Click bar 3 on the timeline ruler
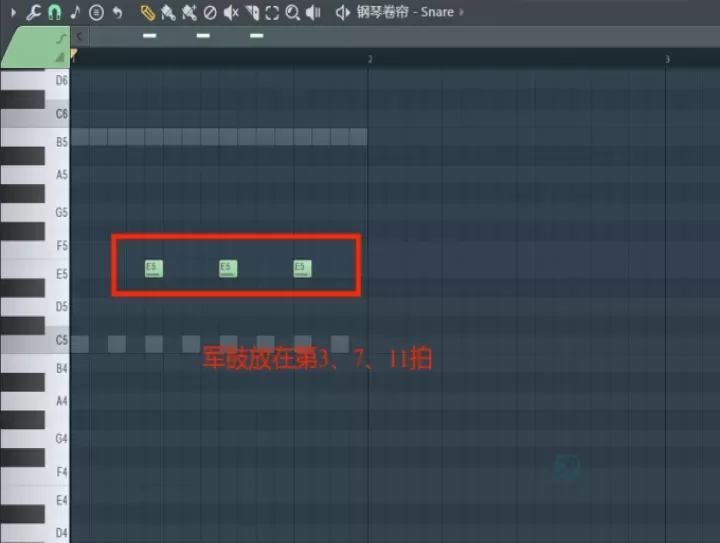 tap(667, 59)
